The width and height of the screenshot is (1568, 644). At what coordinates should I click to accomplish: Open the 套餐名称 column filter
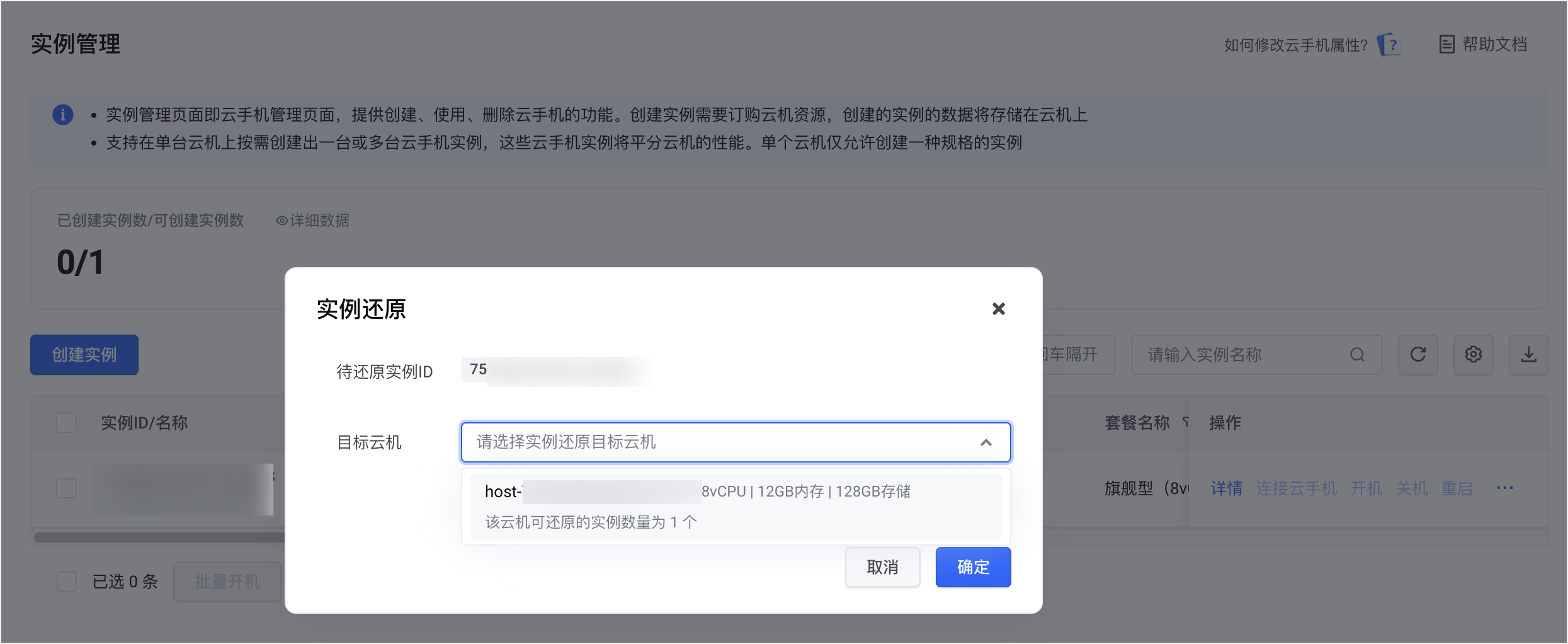(1185, 422)
